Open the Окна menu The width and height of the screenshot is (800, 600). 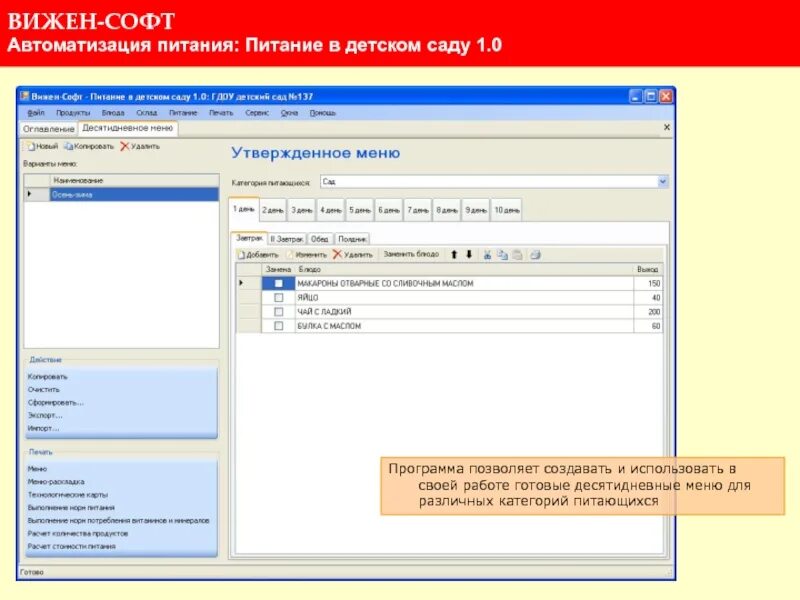click(x=289, y=113)
